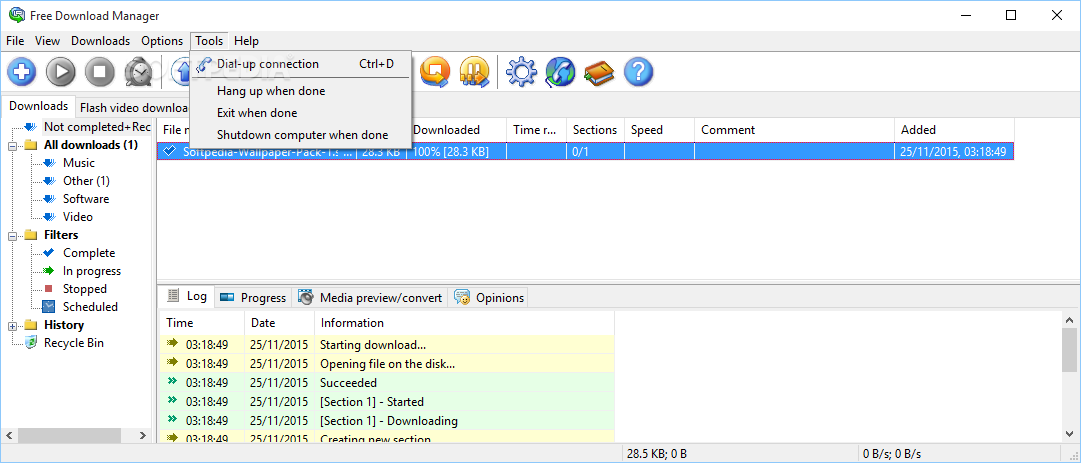This screenshot has width=1081, height=463.
Task: Click the globe phone dial-up toolbar icon
Action: [x=560, y=71]
